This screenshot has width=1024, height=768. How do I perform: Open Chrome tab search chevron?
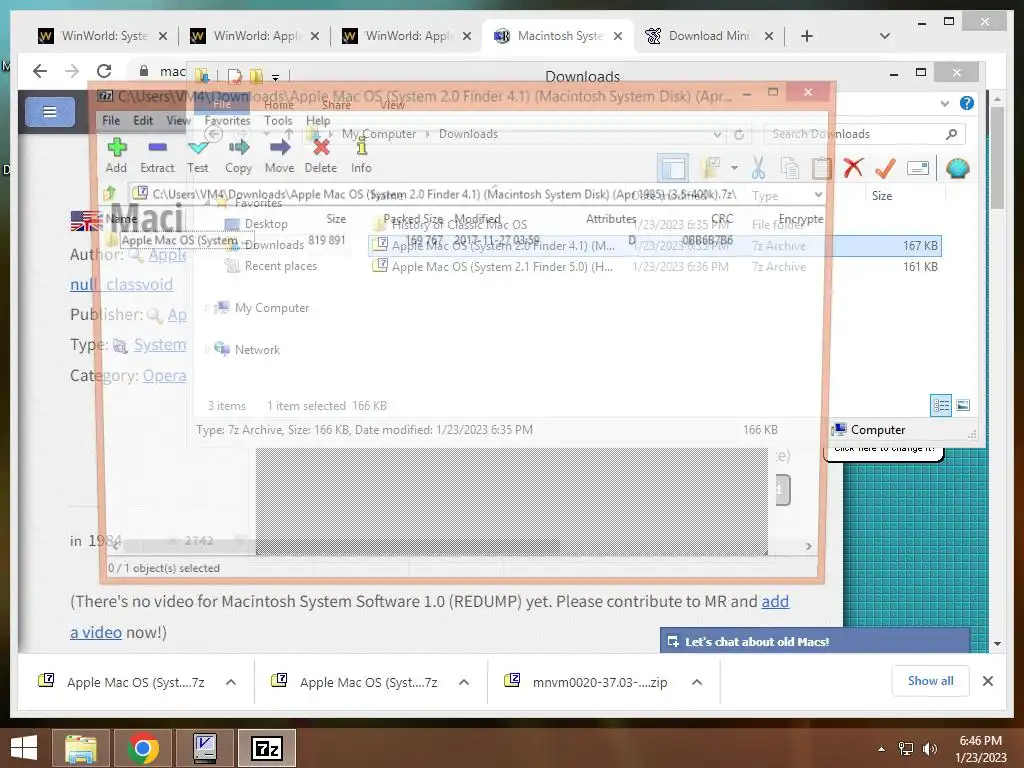pyautogui.click(x=884, y=36)
